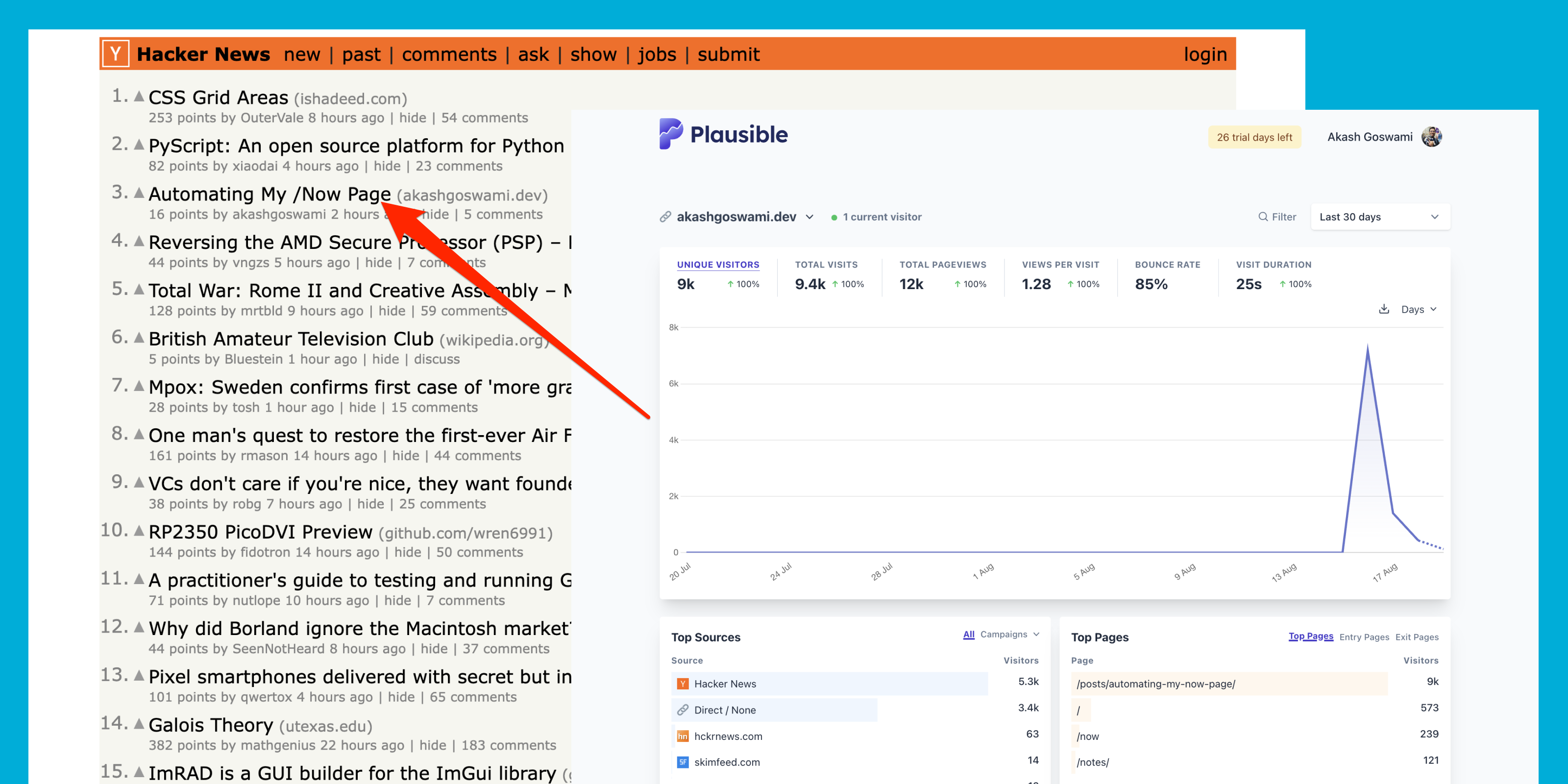Click the /now page row

click(x=1254, y=736)
